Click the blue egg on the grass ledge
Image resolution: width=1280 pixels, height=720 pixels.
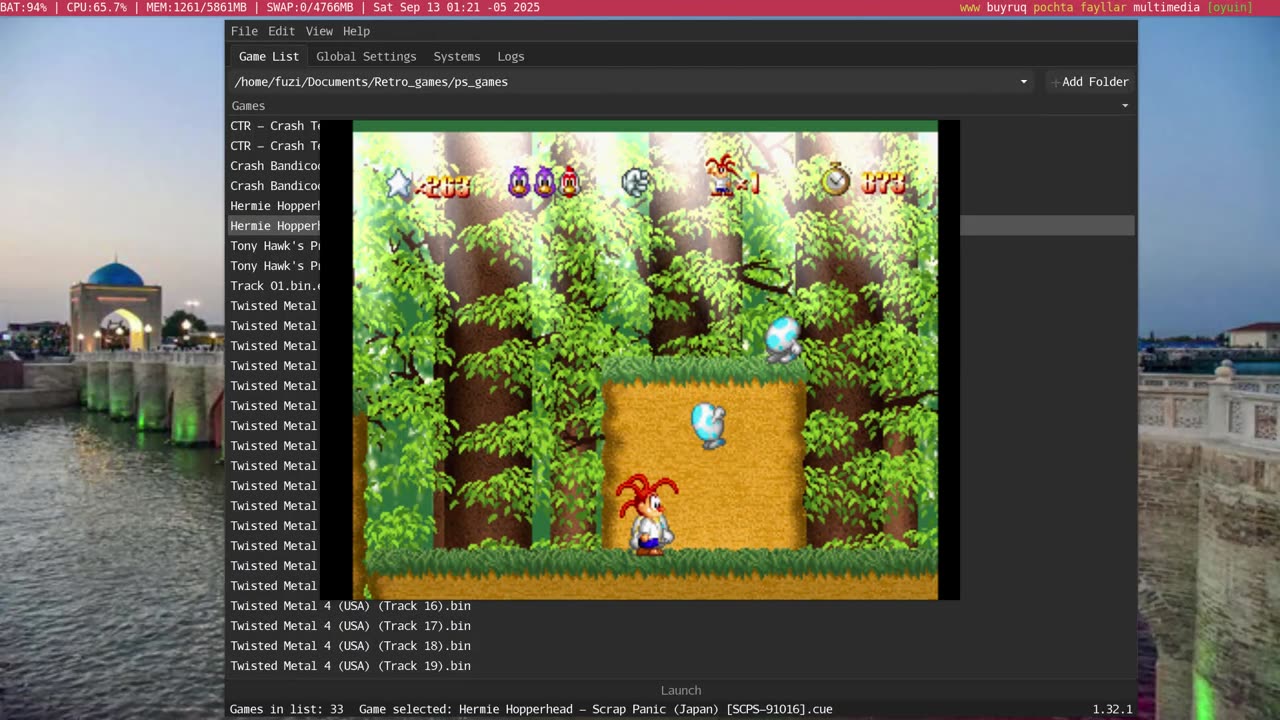pyautogui.click(x=783, y=338)
